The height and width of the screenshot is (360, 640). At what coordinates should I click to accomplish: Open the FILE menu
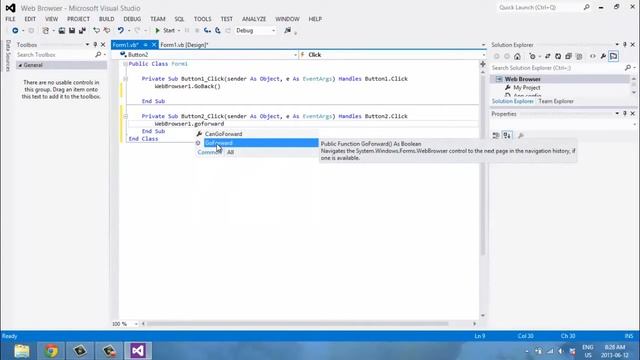tap(10, 19)
